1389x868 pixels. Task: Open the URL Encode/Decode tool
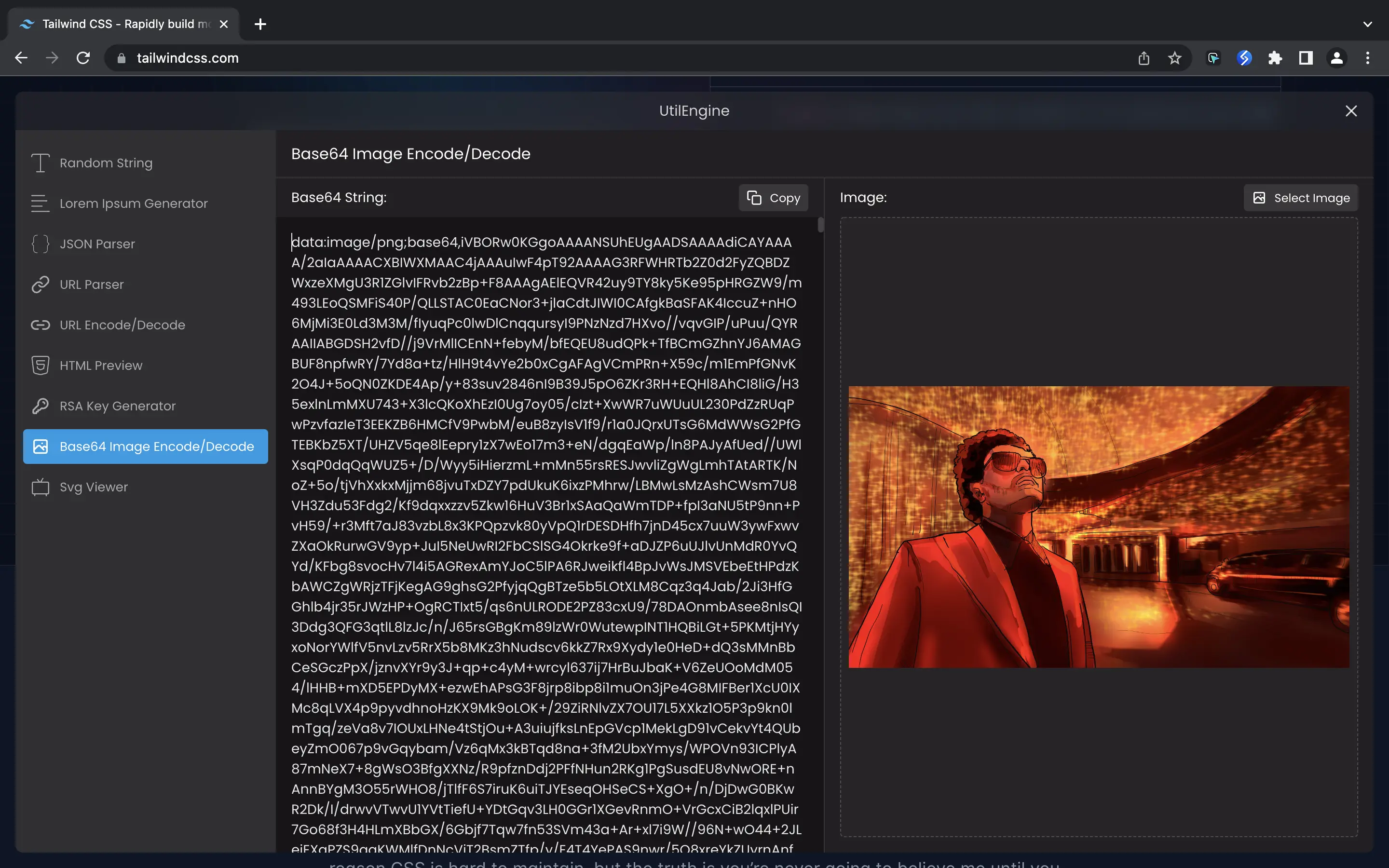(122, 325)
